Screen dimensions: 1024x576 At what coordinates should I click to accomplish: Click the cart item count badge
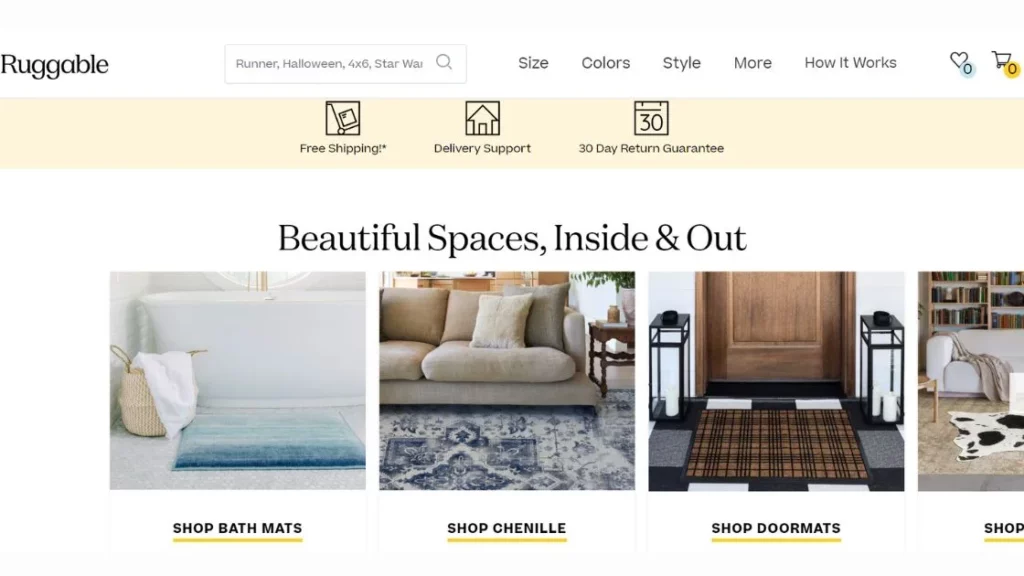point(1012,69)
